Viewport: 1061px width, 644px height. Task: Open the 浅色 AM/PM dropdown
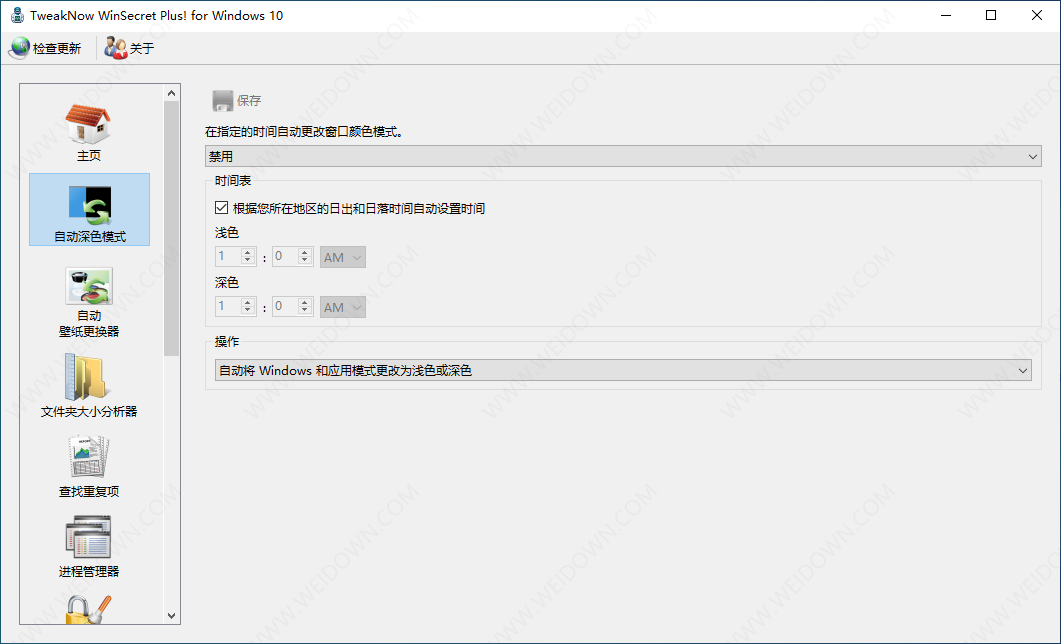343,257
